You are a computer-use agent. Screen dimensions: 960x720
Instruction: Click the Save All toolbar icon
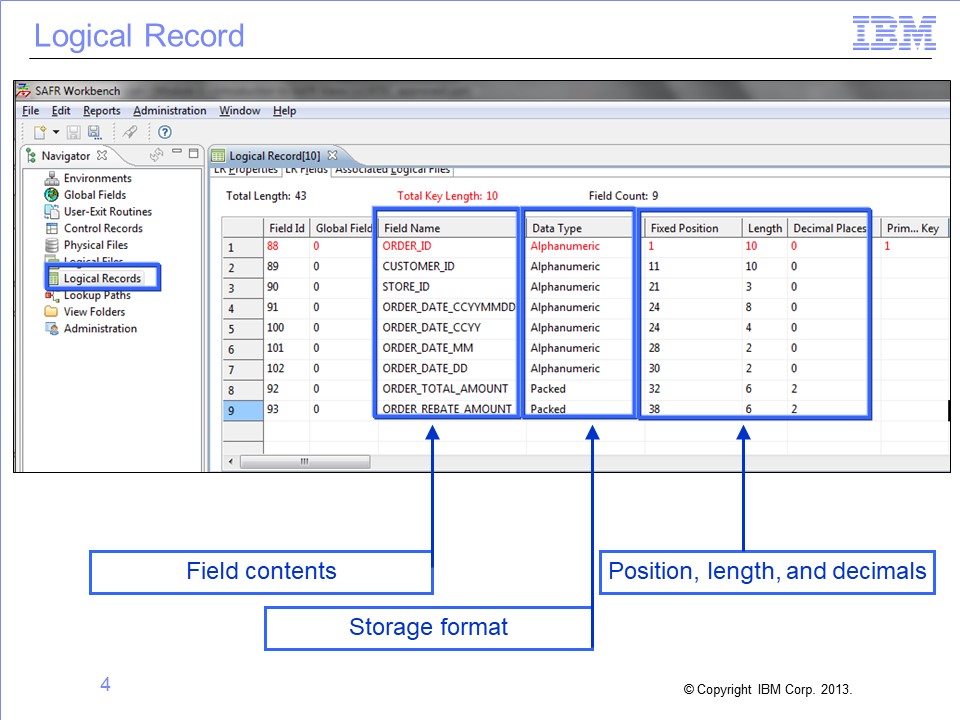click(94, 132)
